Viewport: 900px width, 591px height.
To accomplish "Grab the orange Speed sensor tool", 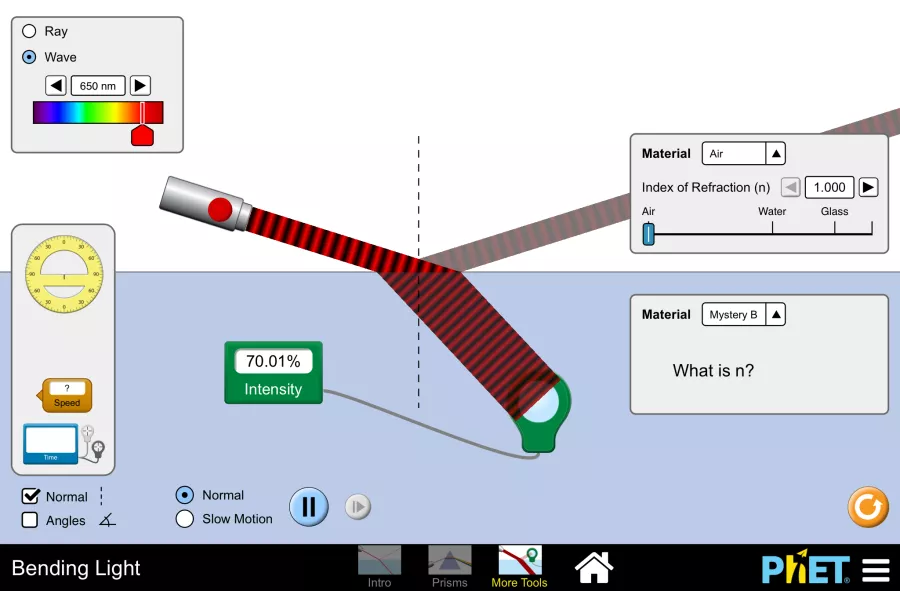I will pyautogui.click(x=65, y=395).
